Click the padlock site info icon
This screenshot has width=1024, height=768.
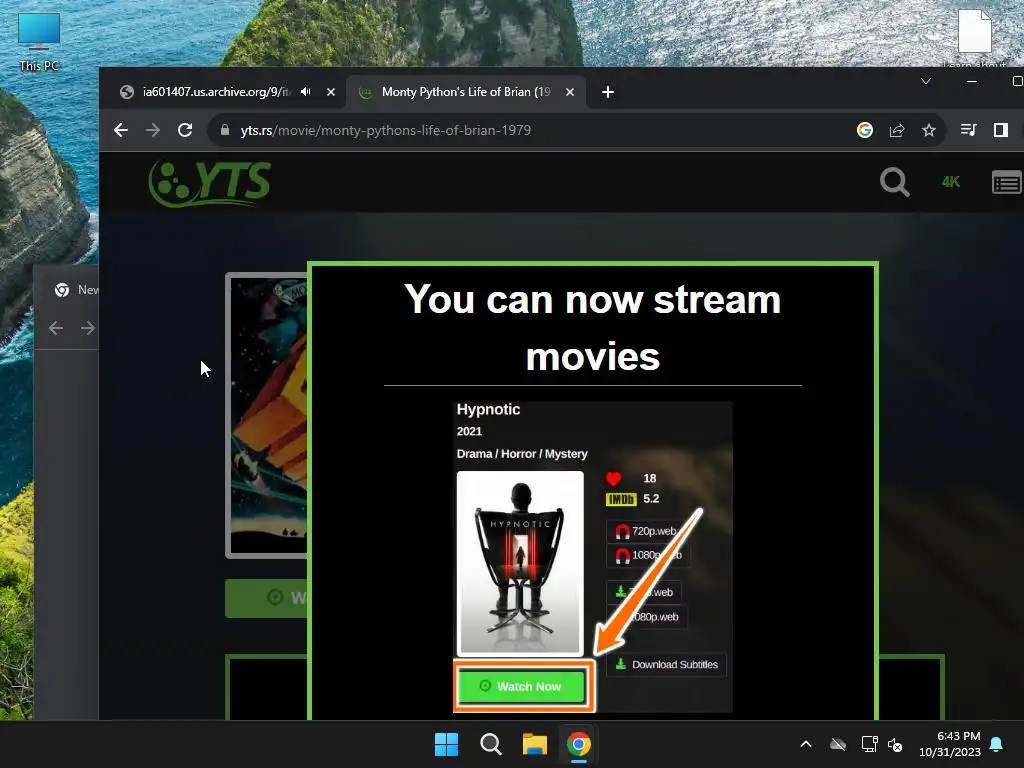[225, 130]
